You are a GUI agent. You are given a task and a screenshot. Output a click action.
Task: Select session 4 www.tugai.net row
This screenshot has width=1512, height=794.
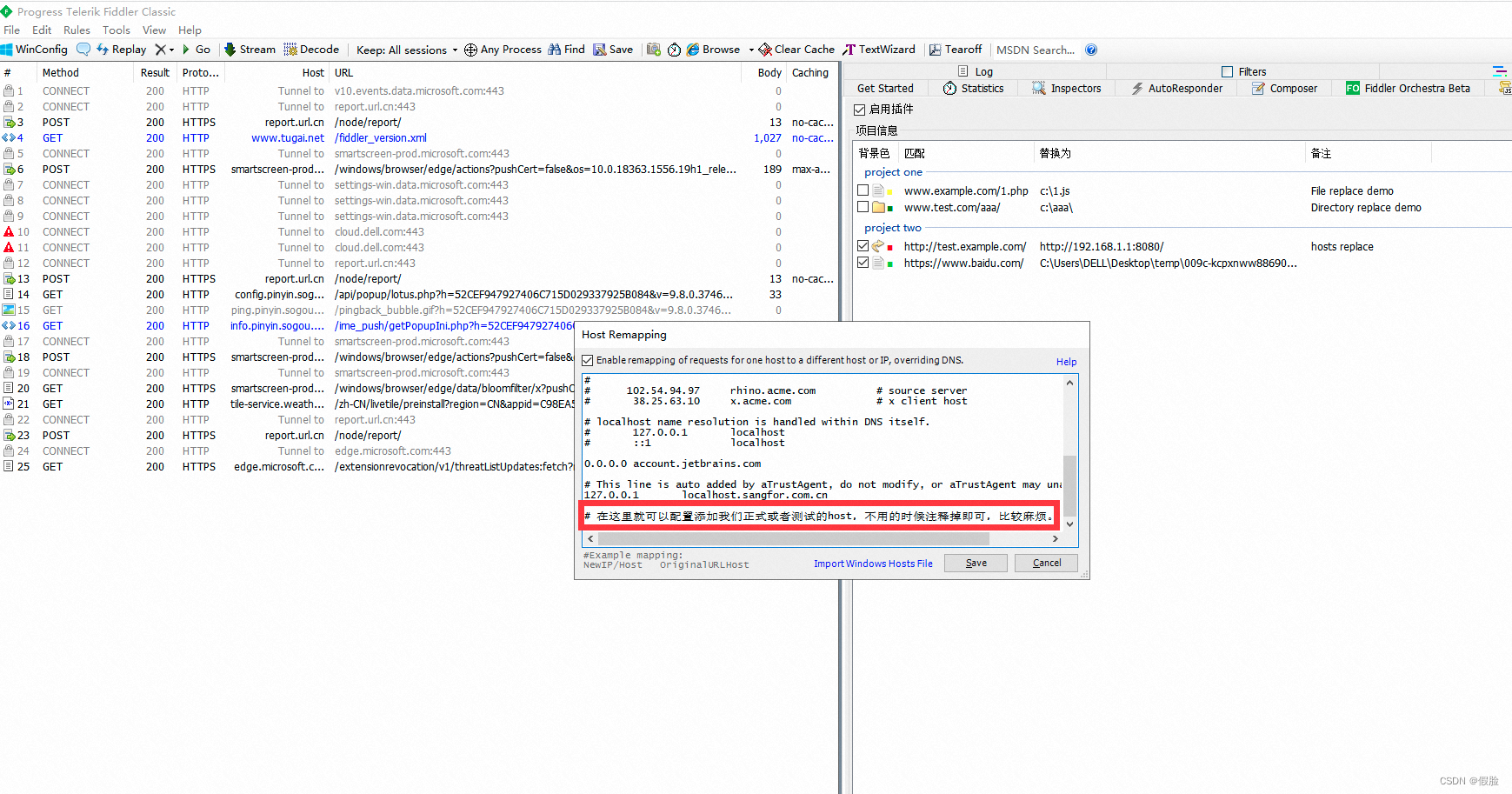coord(419,137)
